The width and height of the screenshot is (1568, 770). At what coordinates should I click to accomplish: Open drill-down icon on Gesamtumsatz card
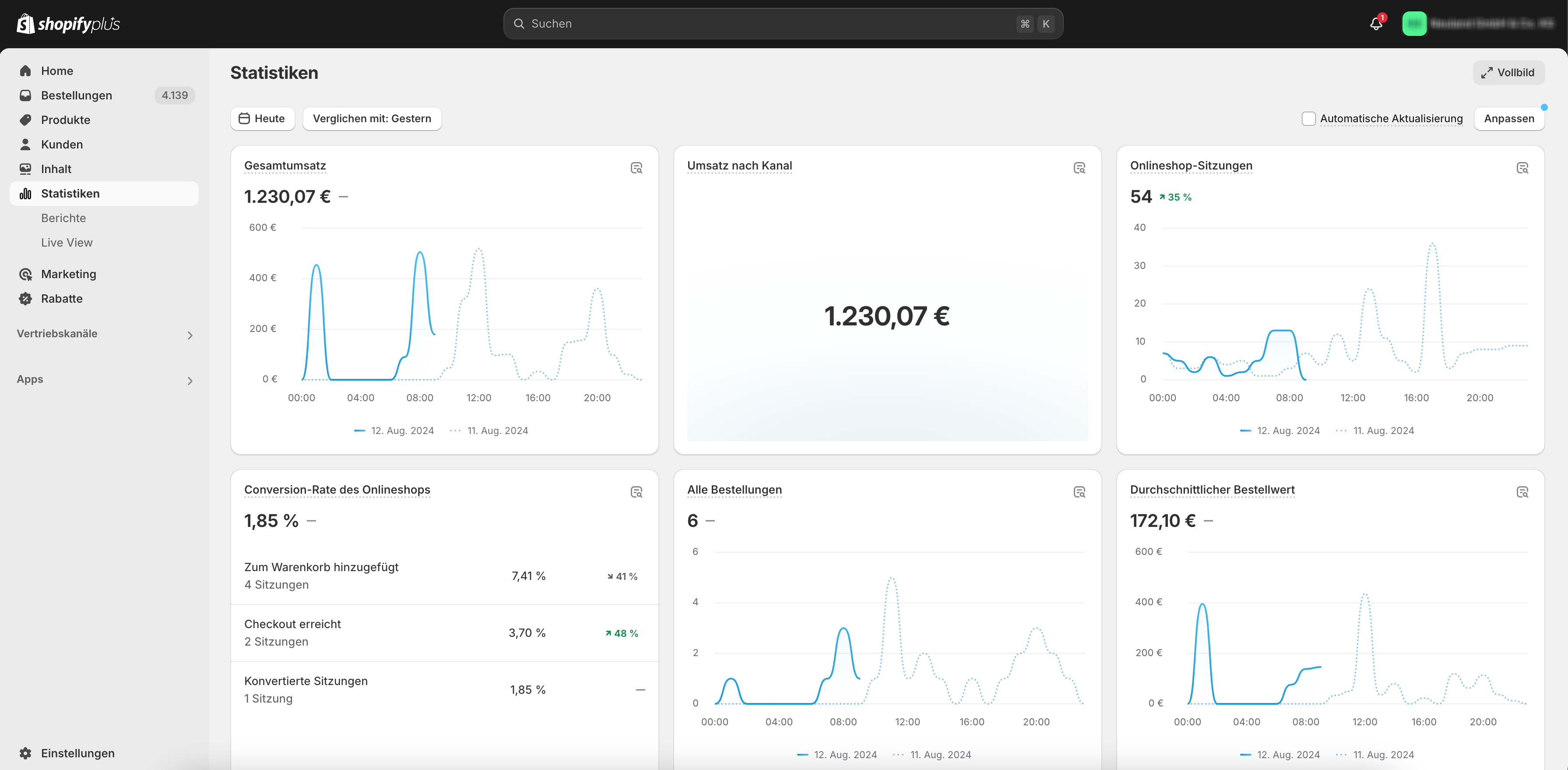[x=636, y=167]
